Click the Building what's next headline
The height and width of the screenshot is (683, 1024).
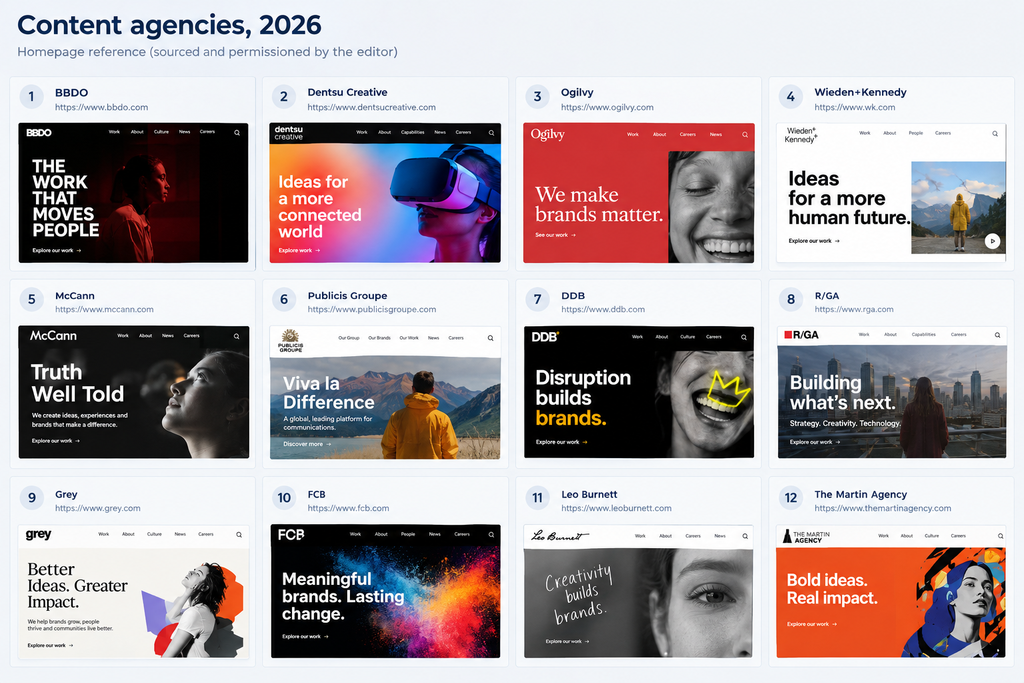pyautogui.click(x=842, y=392)
